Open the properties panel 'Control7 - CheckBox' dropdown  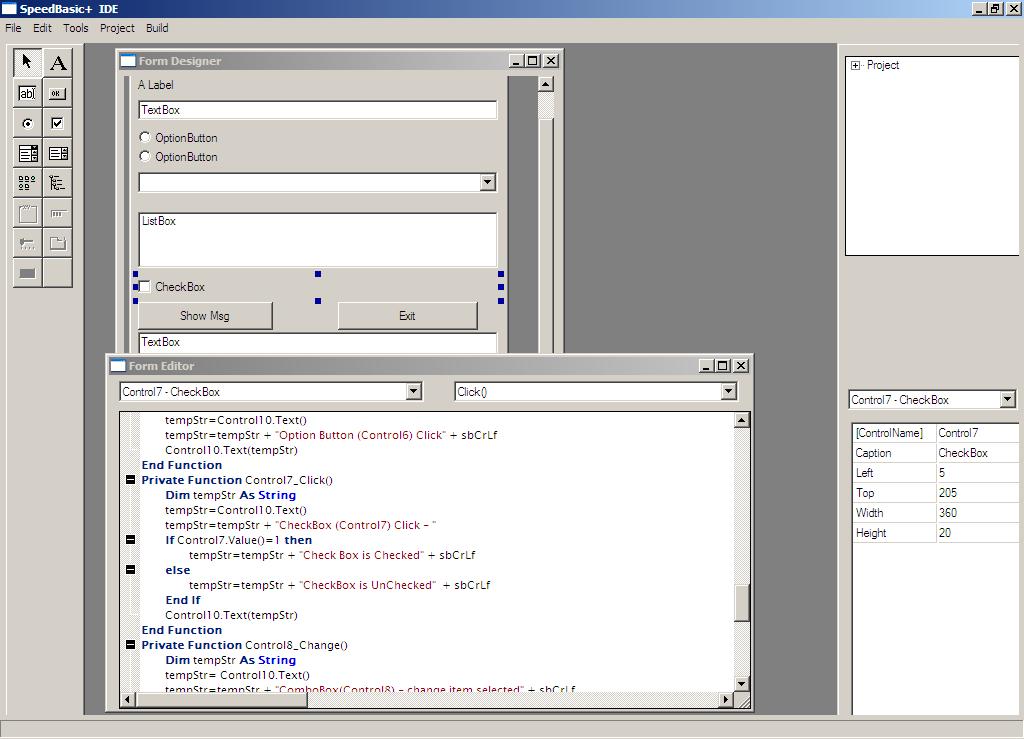1008,400
